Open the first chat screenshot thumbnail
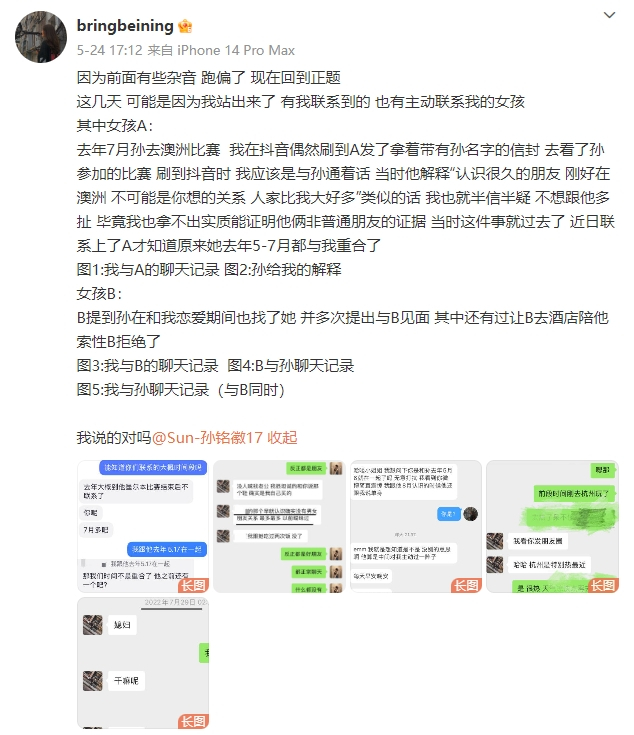634x735 pixels. click(143, 526)
